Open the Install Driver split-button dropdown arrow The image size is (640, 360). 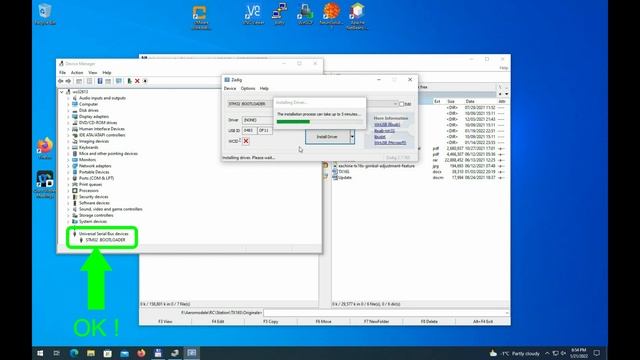[352, 137]
